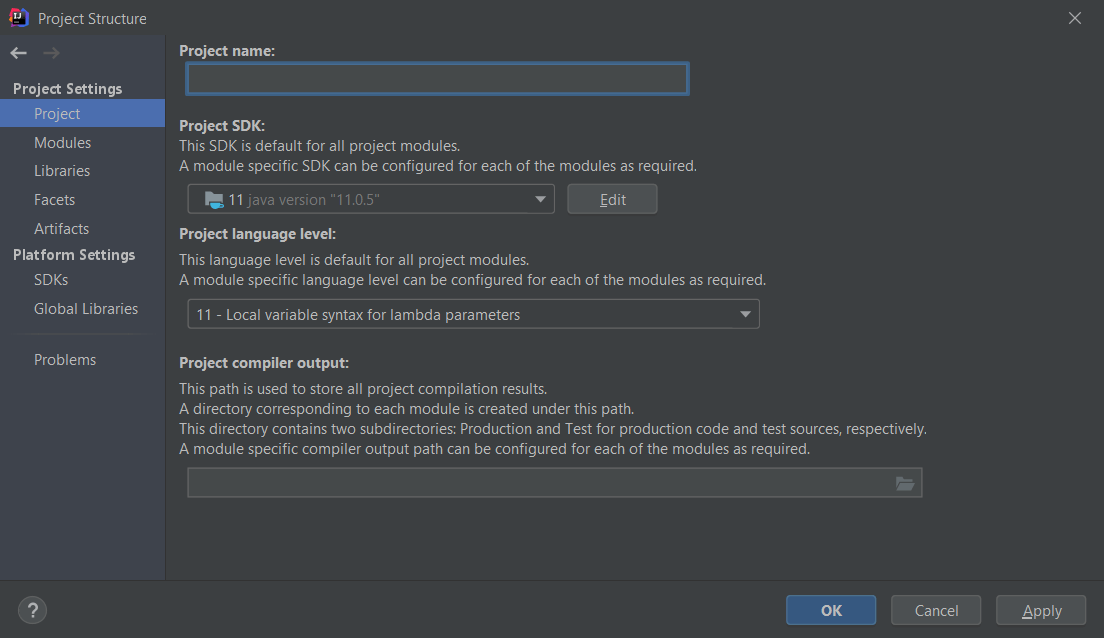Image resolution: width=1104 pixels, height=638 pixels.
Task: Click the help question mark icon
Action: click(x=32, y=610)
